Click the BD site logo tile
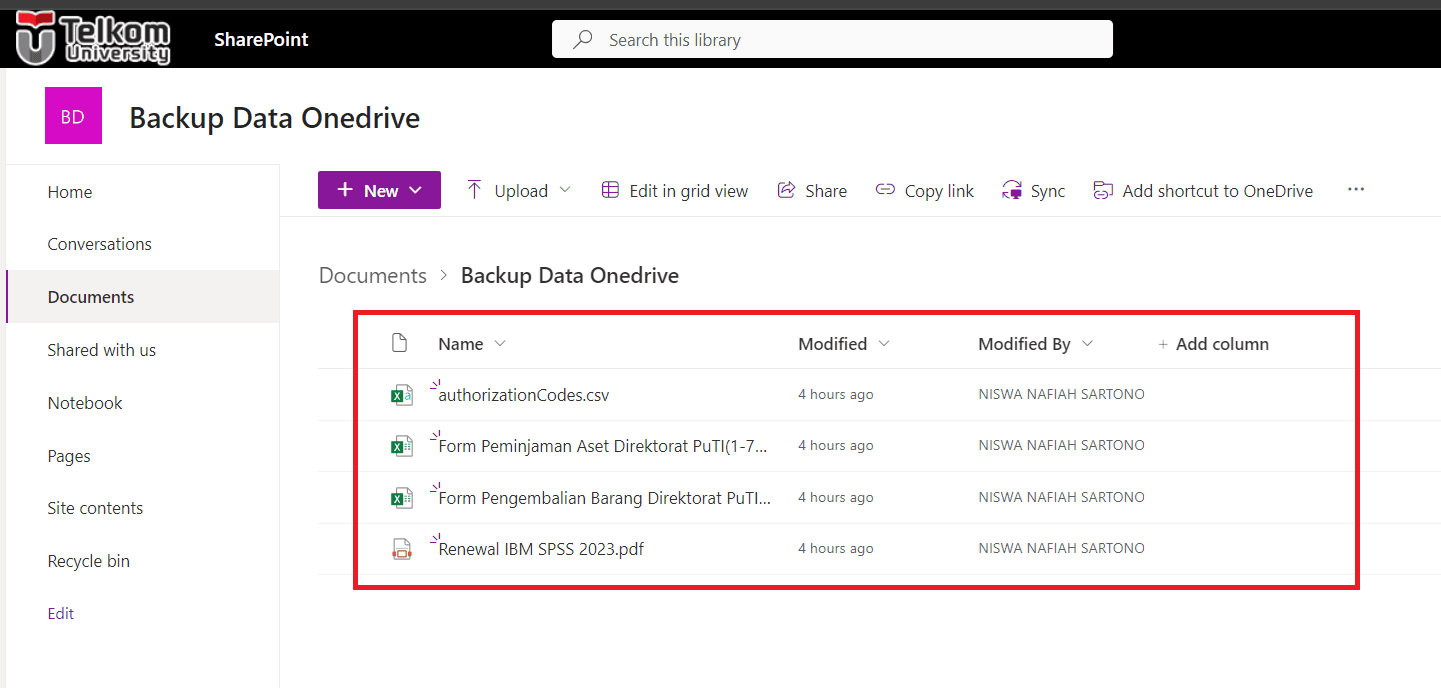 [73, 116]
